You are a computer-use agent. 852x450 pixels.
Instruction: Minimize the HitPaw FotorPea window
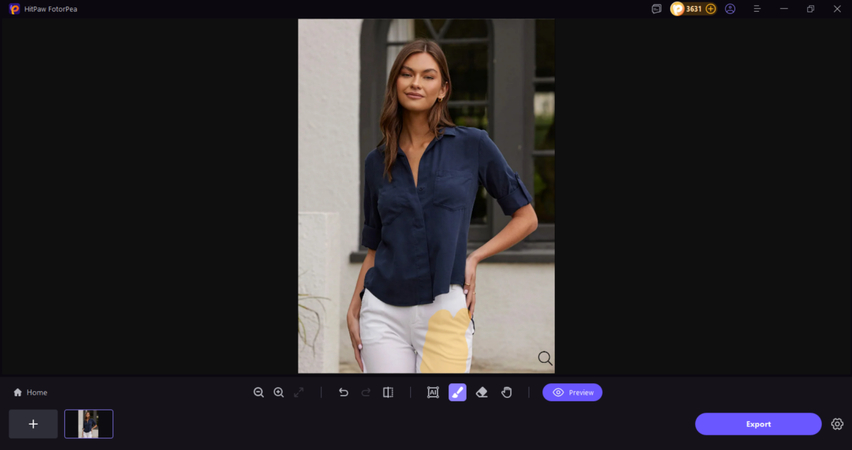pyautogui.click(x=784, y=9)
